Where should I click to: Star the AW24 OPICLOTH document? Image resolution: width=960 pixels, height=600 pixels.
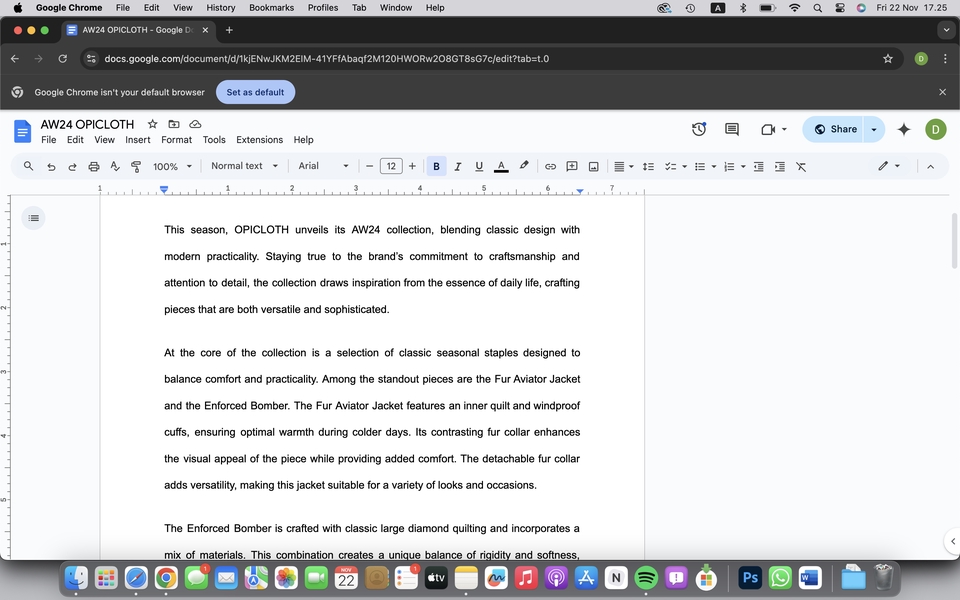151,124
